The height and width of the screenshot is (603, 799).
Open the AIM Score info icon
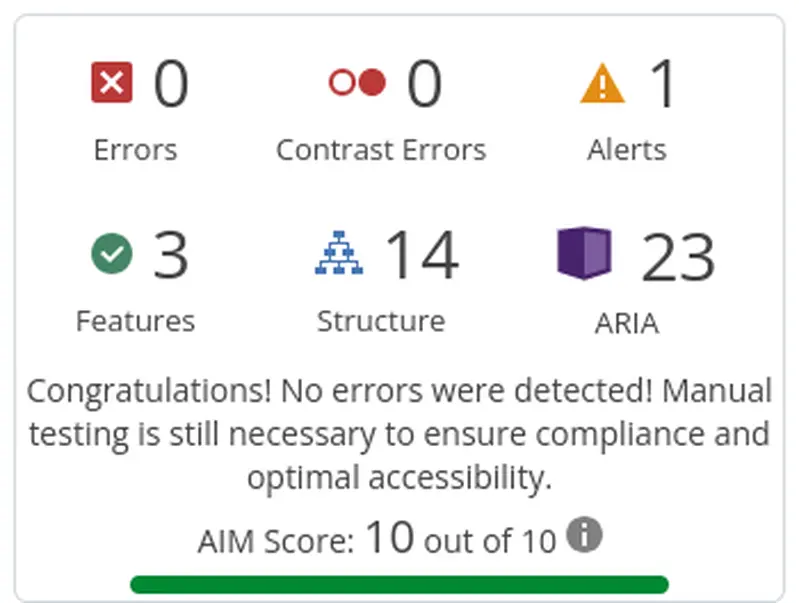tap(584, 534)
